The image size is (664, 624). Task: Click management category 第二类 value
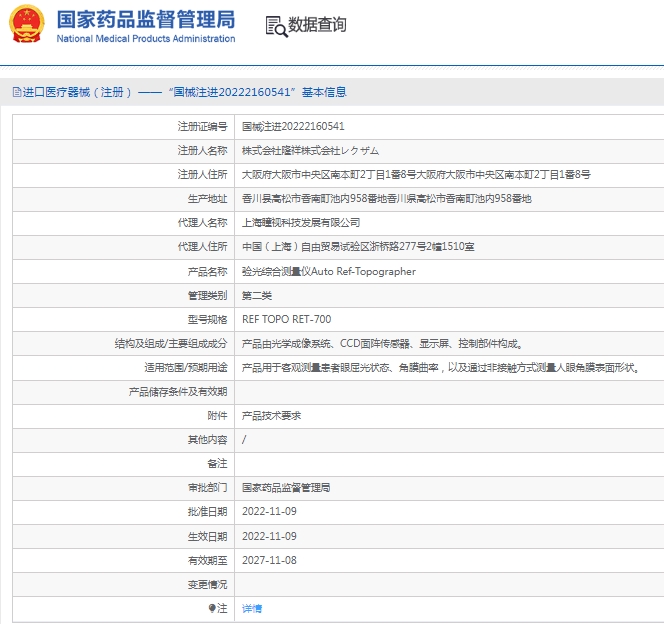(x=257, y=295)
